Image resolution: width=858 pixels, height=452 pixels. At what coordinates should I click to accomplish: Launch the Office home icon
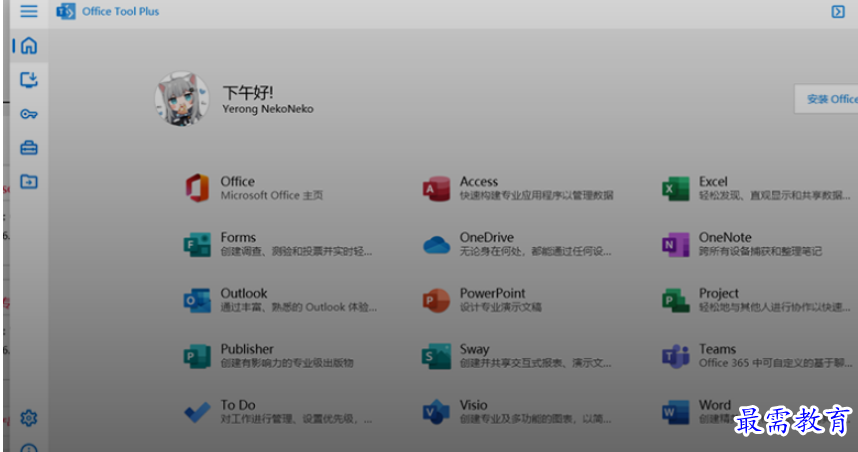(197, 188)
